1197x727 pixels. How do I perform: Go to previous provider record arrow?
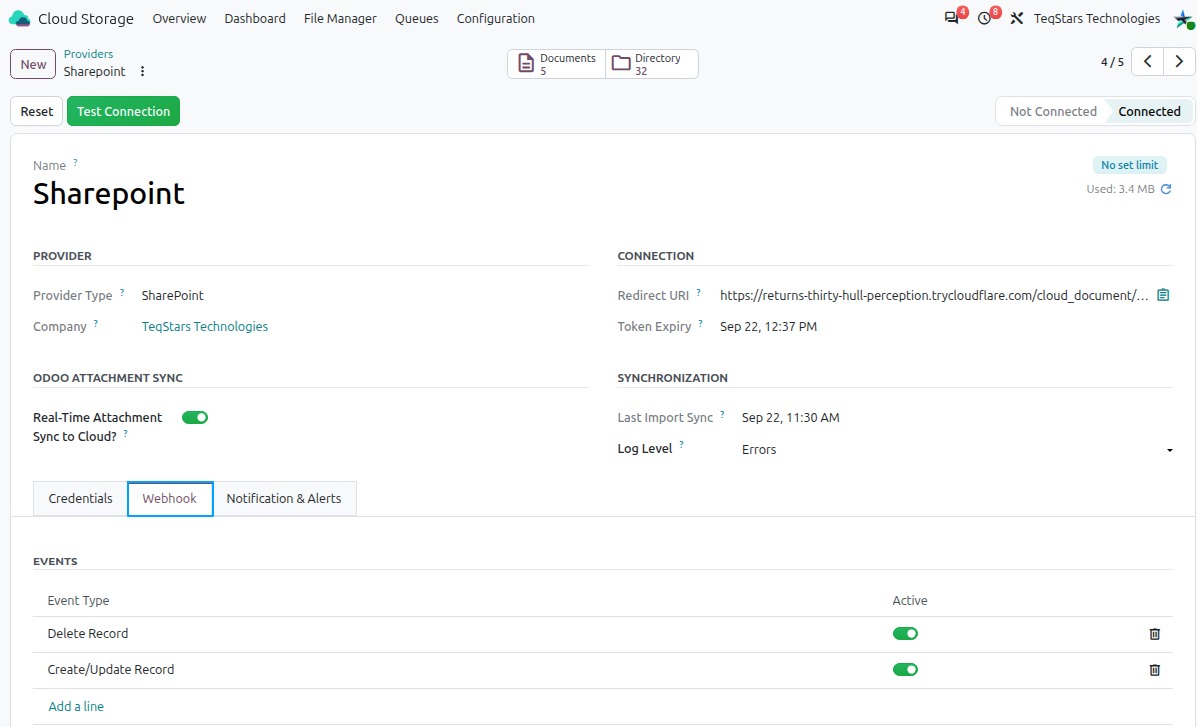(x=1147, y=61)
